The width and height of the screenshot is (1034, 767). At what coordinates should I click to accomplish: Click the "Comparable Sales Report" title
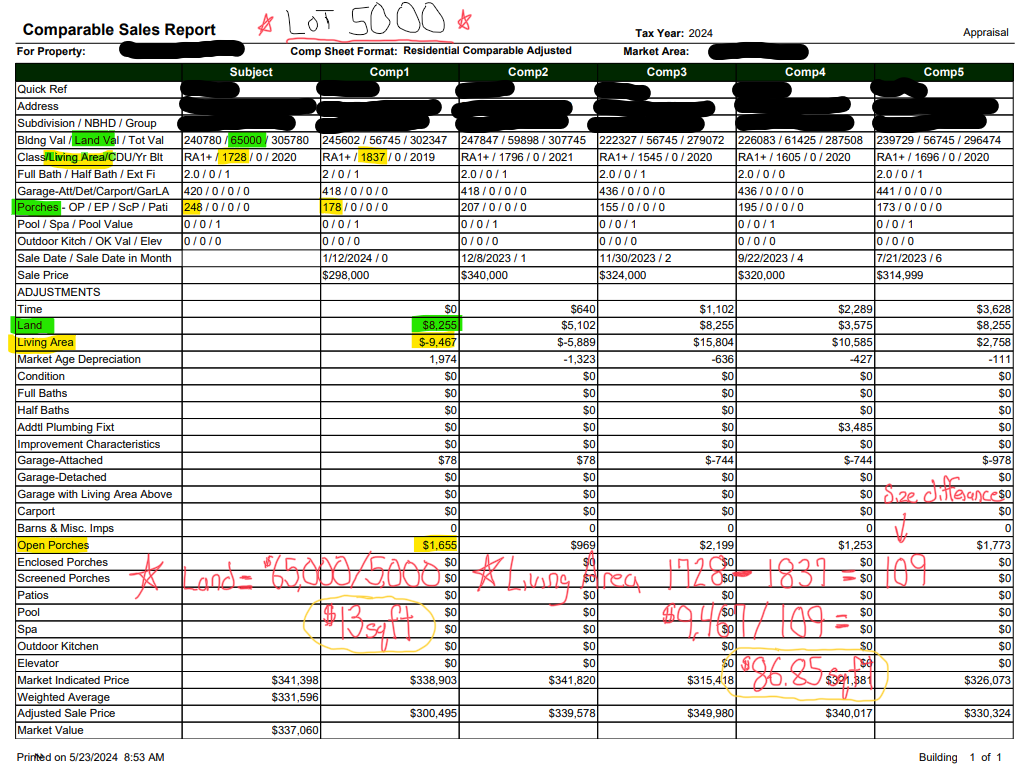(119, 30)
